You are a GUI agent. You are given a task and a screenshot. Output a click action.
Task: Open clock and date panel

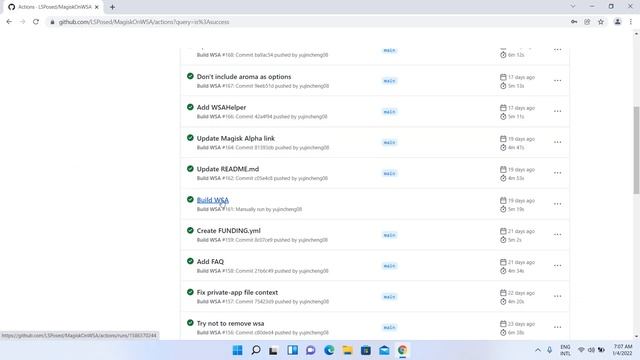coord(623,350)
